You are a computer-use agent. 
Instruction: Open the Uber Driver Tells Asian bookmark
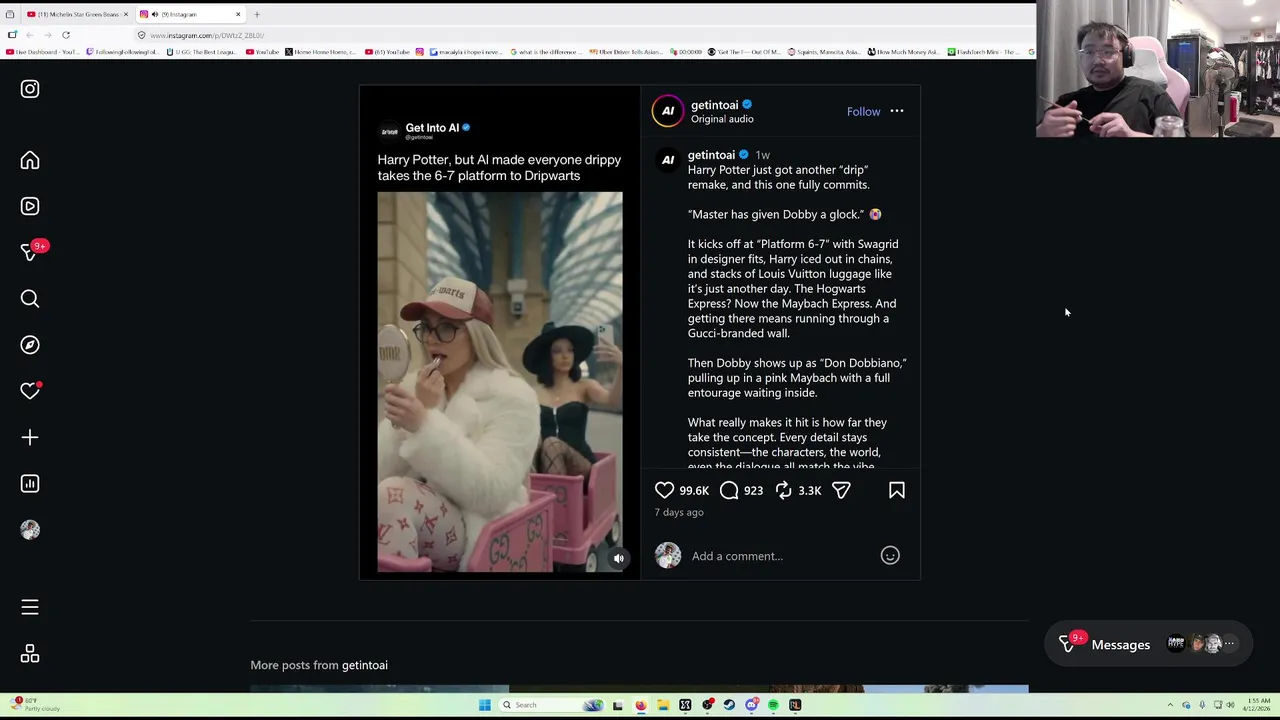pos(626,52)
